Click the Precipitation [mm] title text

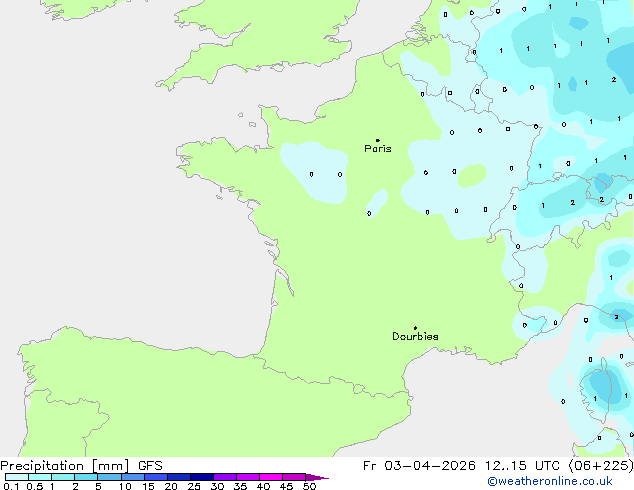click(x=65, y=466)
